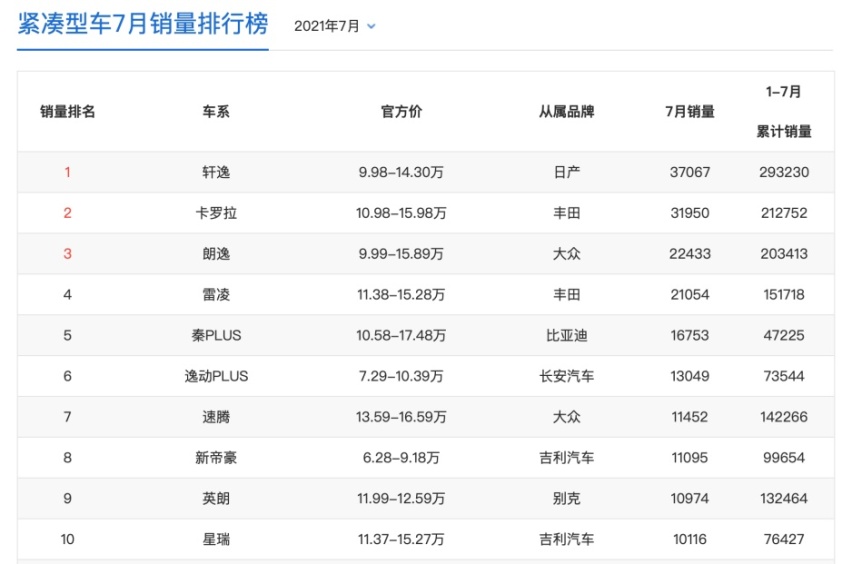Open the 卡罗拉 car series link
Viewport: 852px width, 564px height.
point(216,213)
